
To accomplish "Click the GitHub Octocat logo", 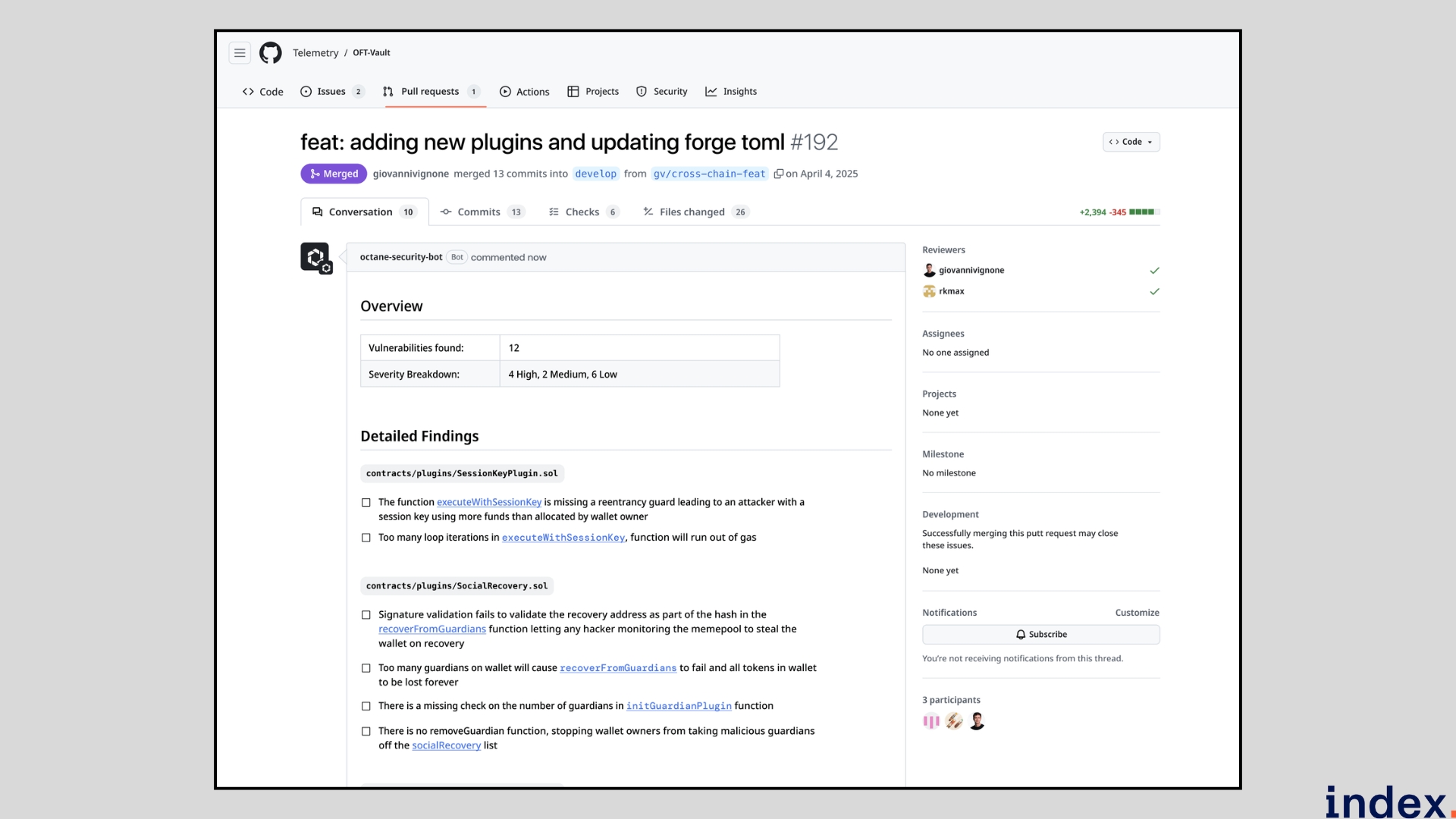I will coord(271,53).
